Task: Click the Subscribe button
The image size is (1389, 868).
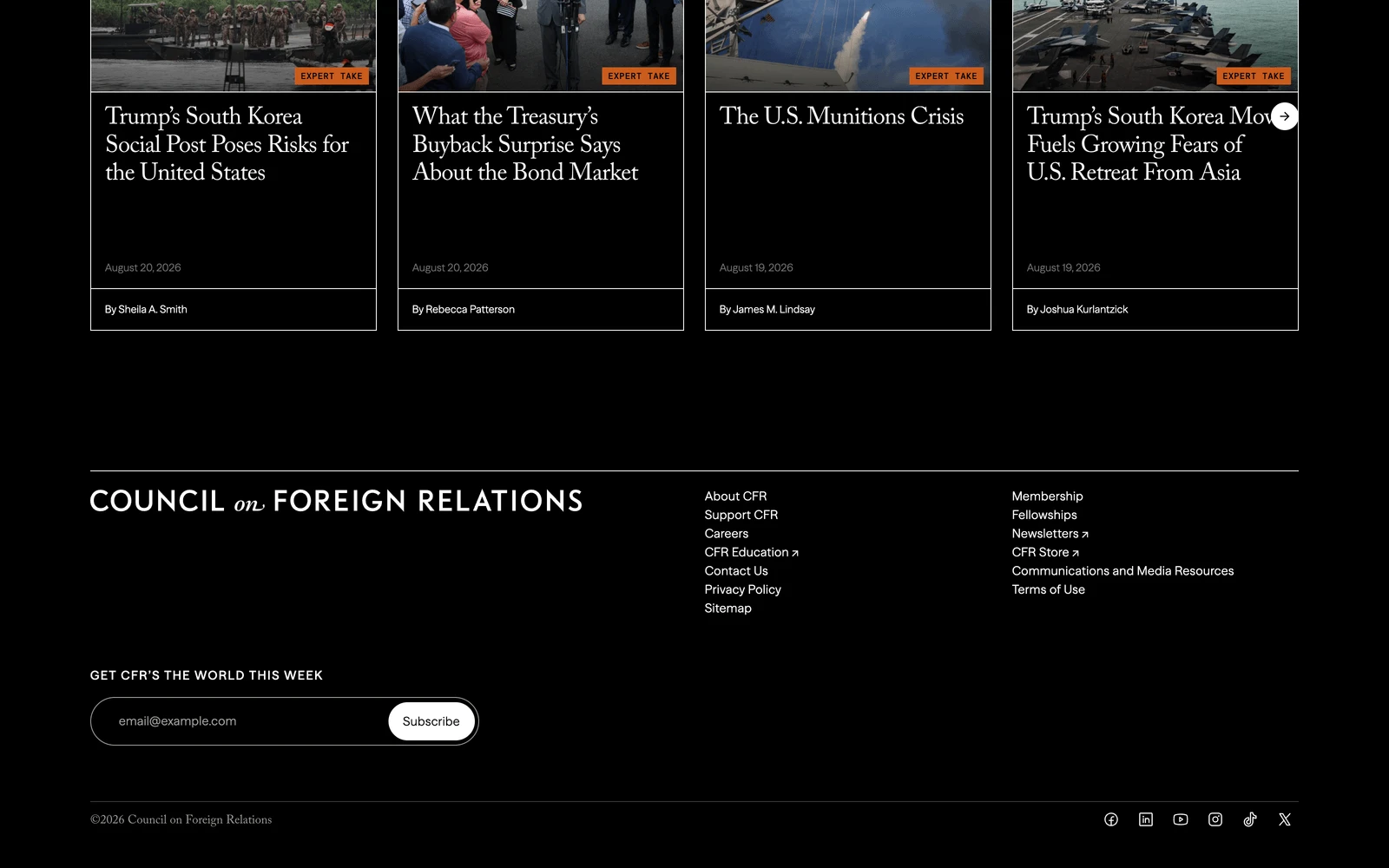Action: [x=431, y=721]
